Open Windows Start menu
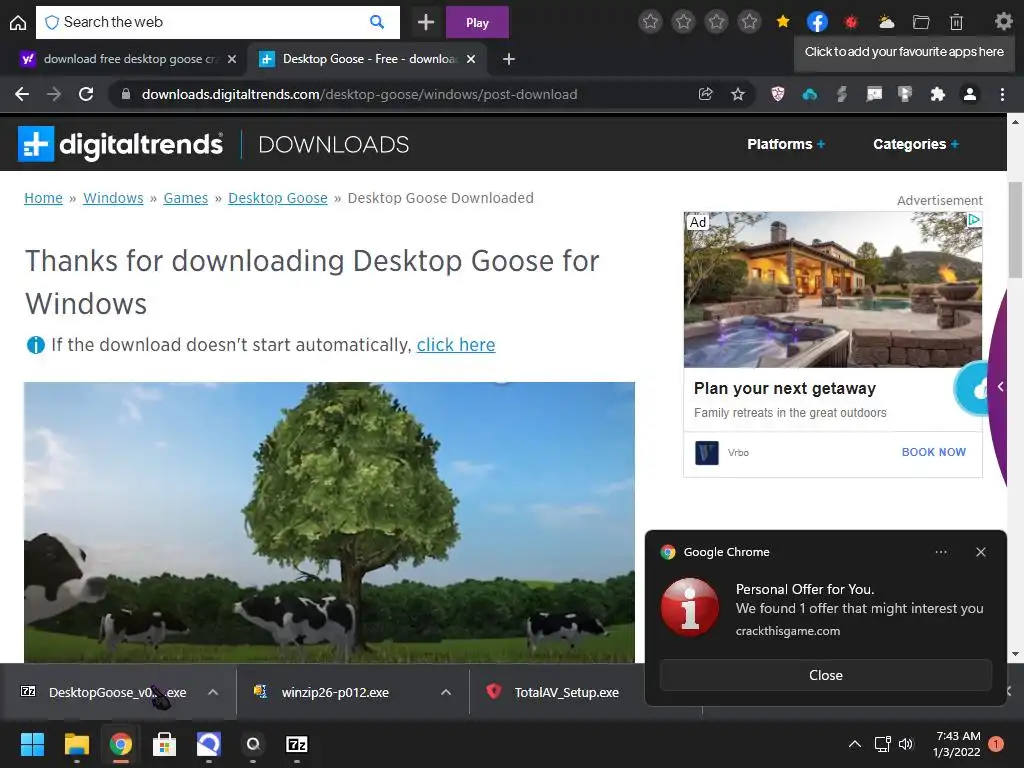 (32, 744)
